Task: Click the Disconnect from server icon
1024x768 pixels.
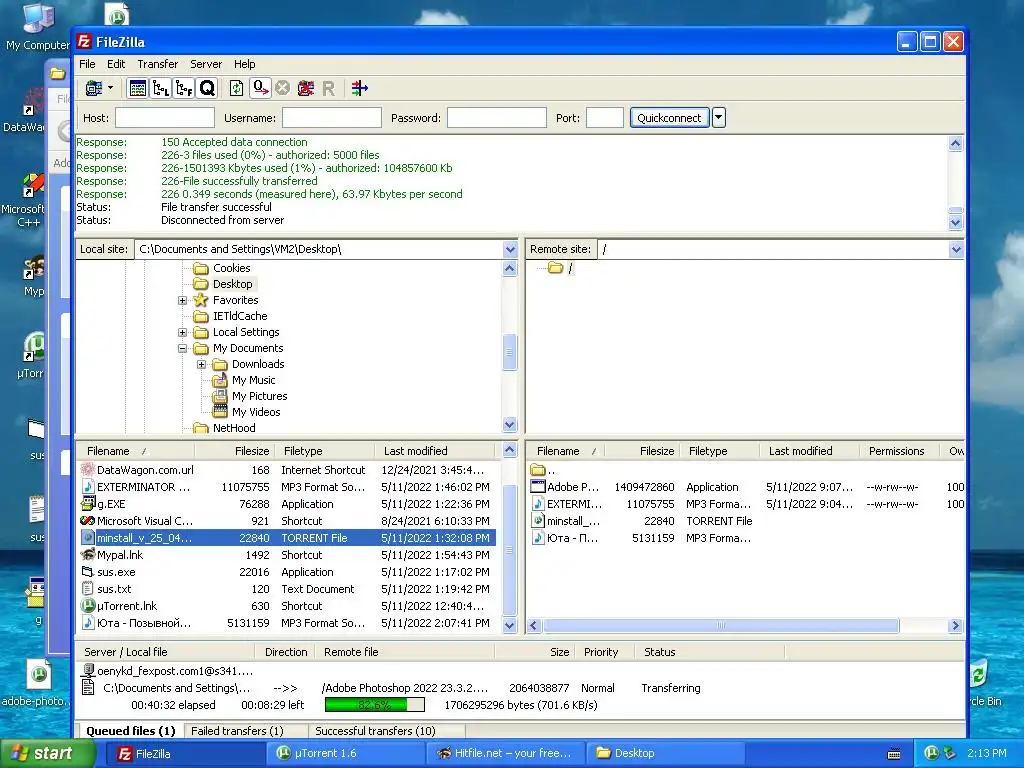Action: point(306,88)
